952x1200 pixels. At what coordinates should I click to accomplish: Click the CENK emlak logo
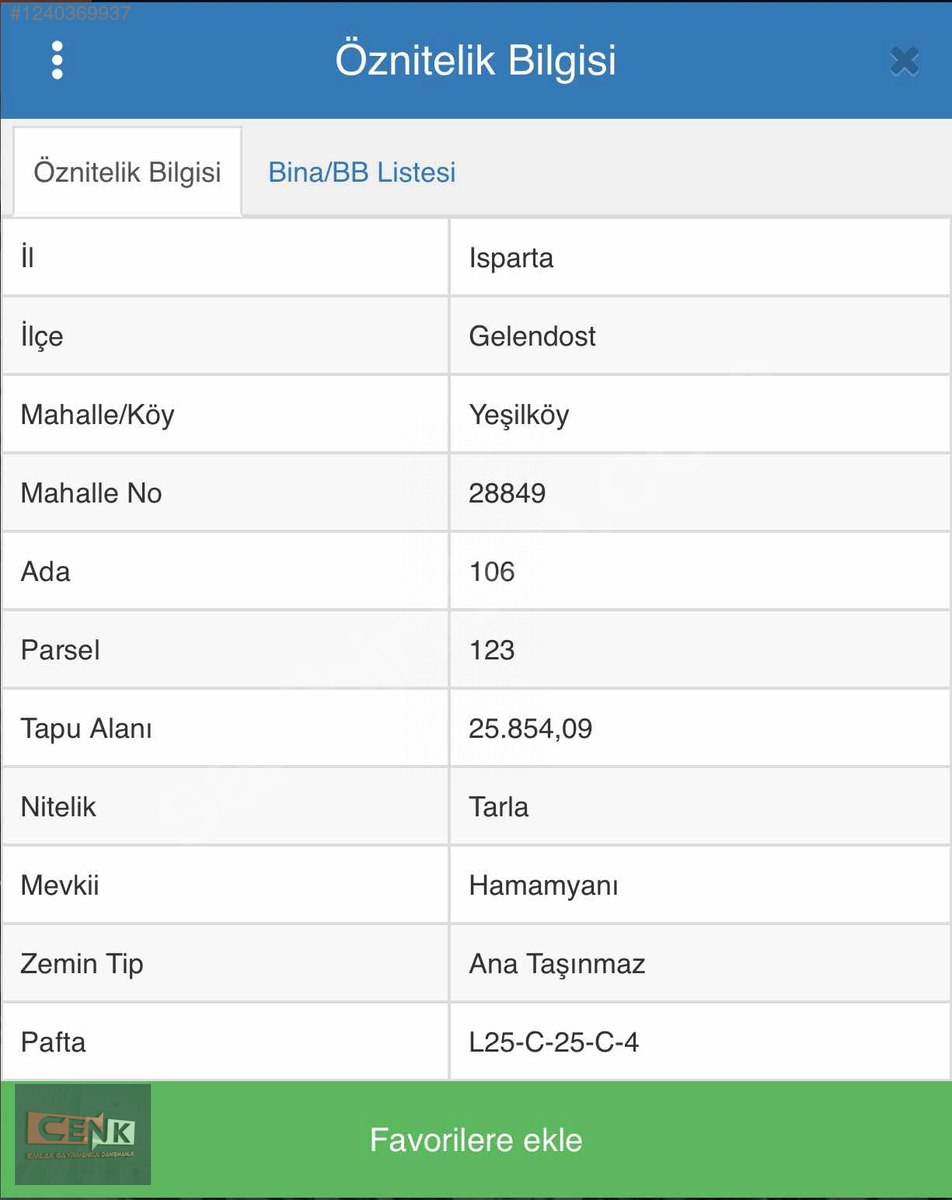coord(84,1134)
